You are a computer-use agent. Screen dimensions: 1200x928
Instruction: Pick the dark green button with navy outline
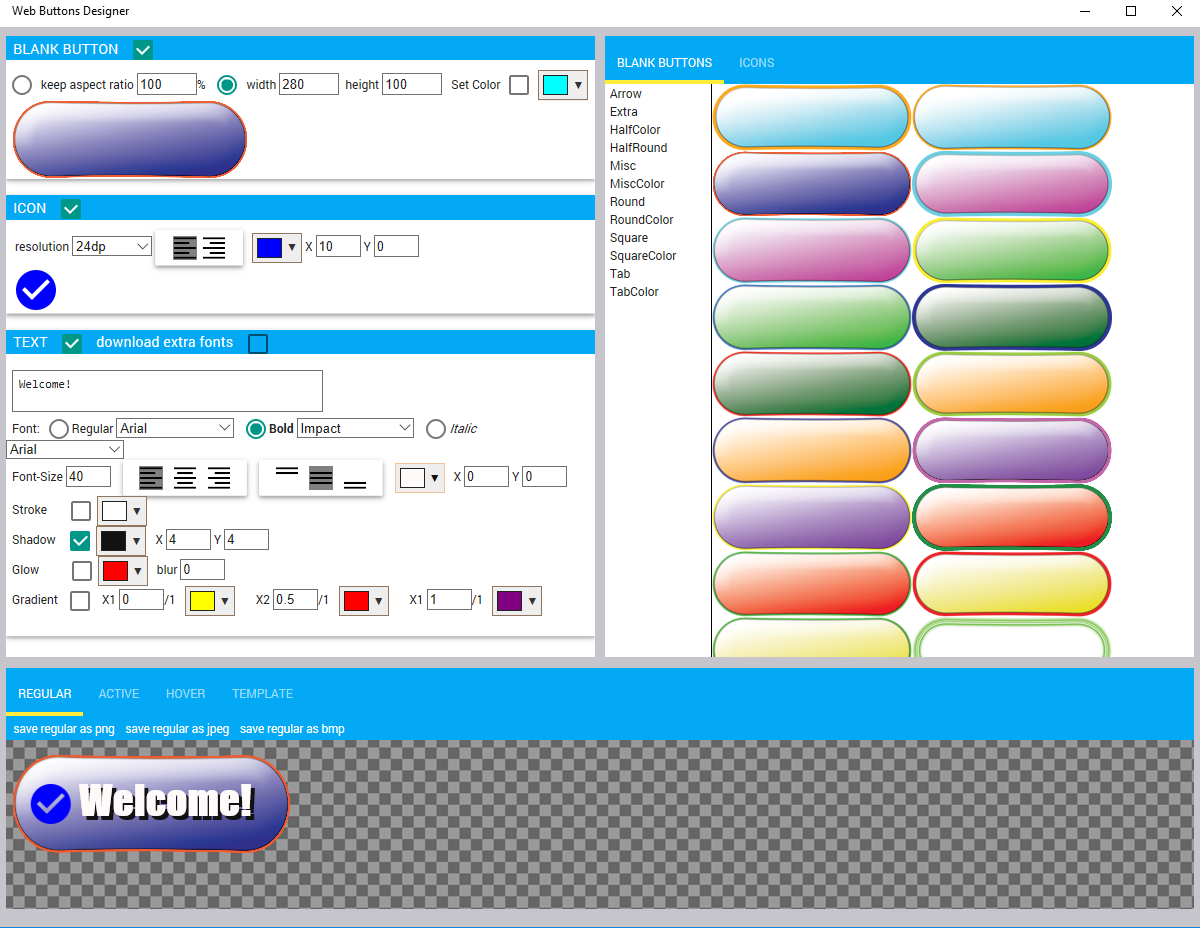point(1012,317)
